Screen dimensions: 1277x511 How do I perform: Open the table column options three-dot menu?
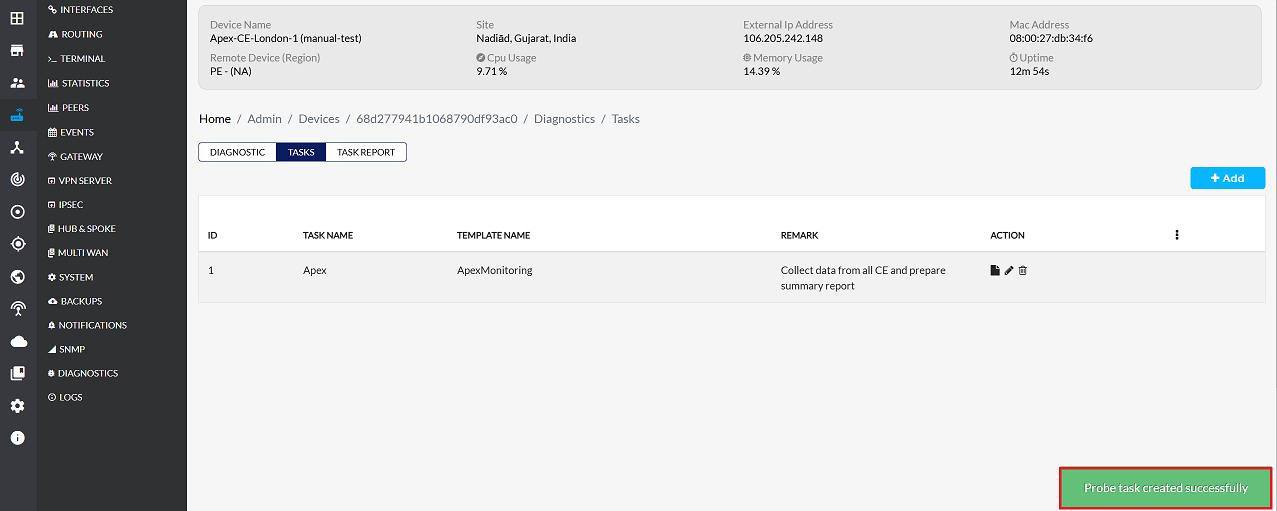[1177, 235]
